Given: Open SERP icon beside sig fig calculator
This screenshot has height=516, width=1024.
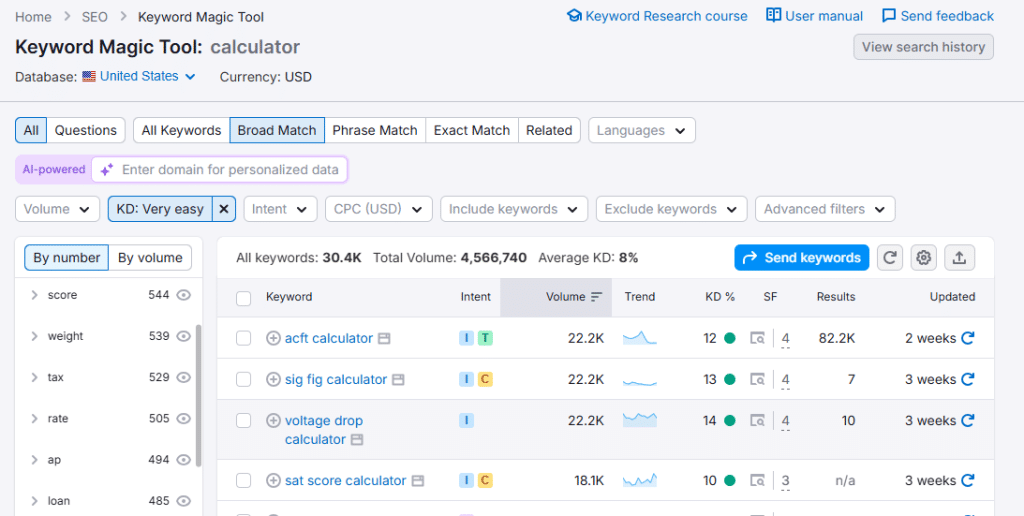Looking at the screenshot, I should tap(398, 379).
